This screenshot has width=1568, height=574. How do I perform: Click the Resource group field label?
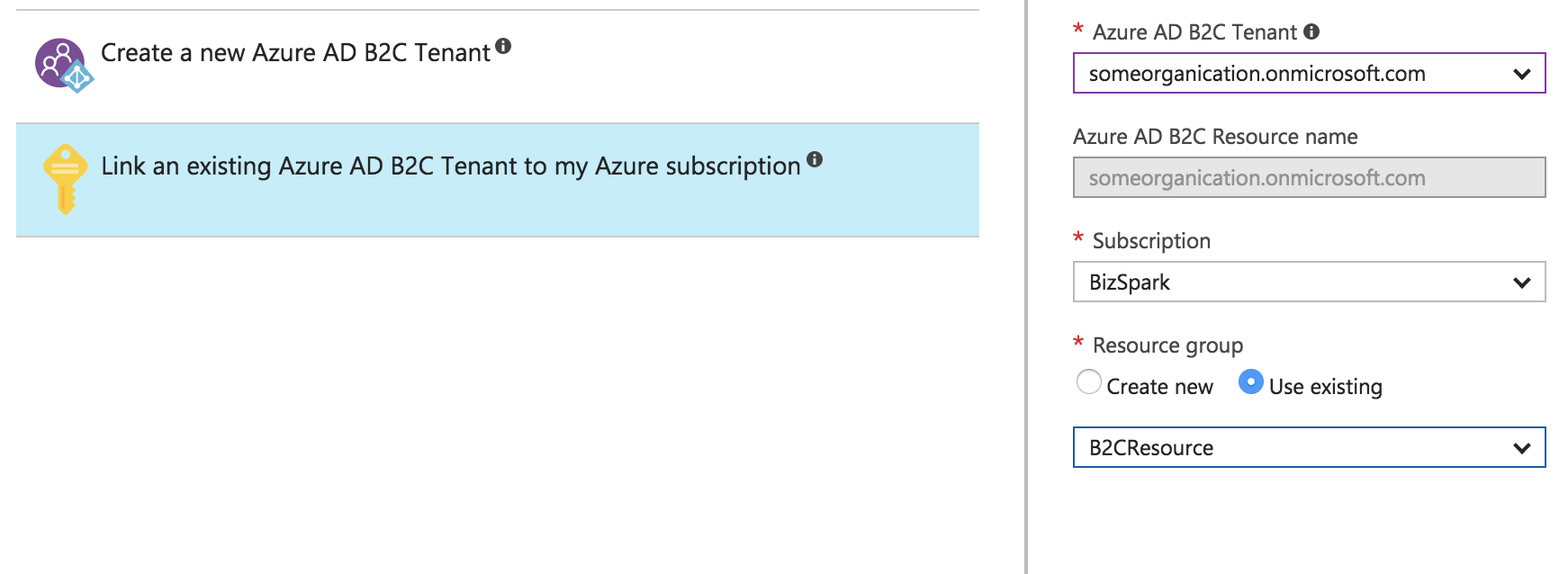[x=1167, y=345]
